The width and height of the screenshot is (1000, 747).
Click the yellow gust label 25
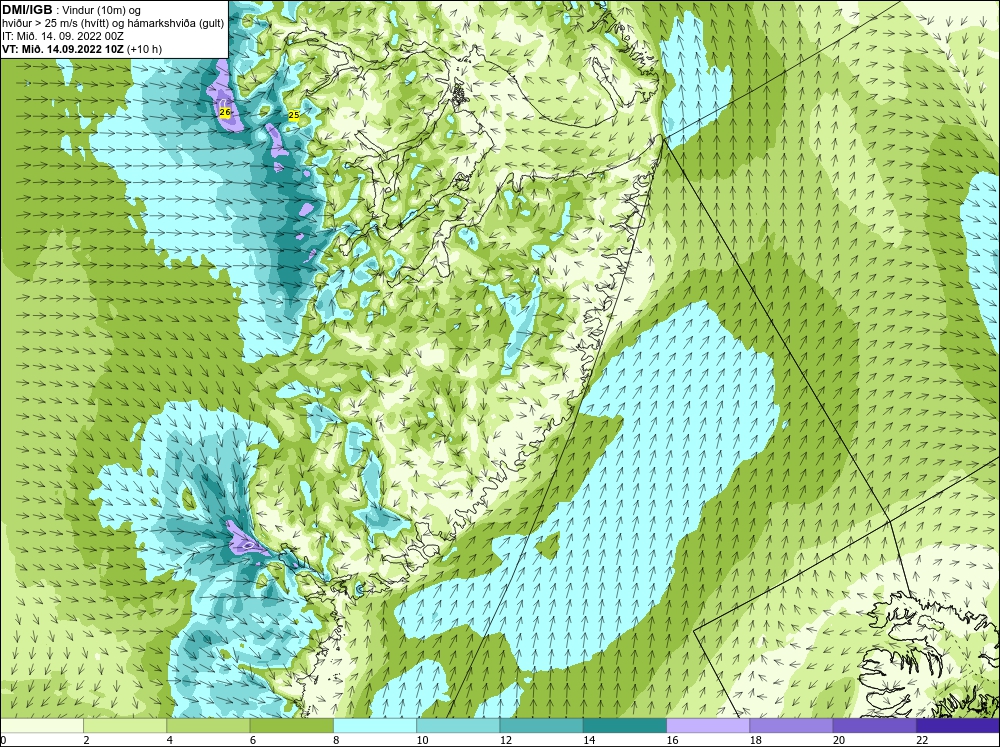tap(294, 115)
